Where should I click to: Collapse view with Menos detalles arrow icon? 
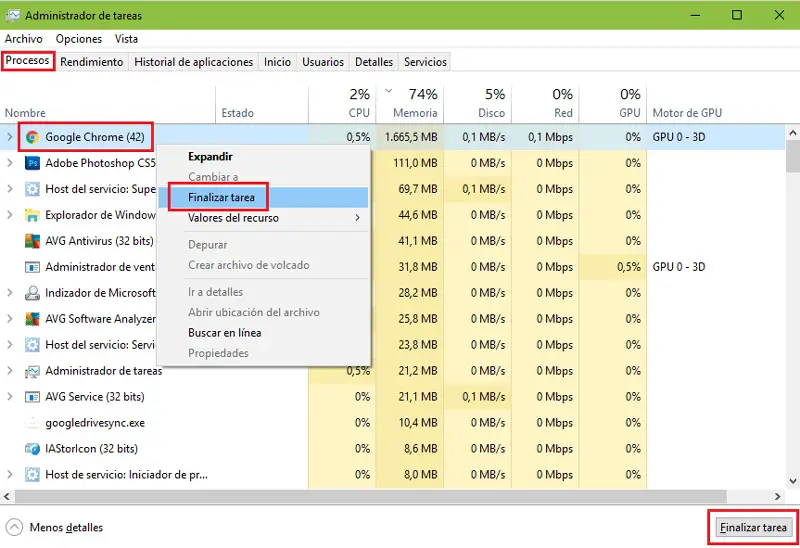tap(14, 527)
